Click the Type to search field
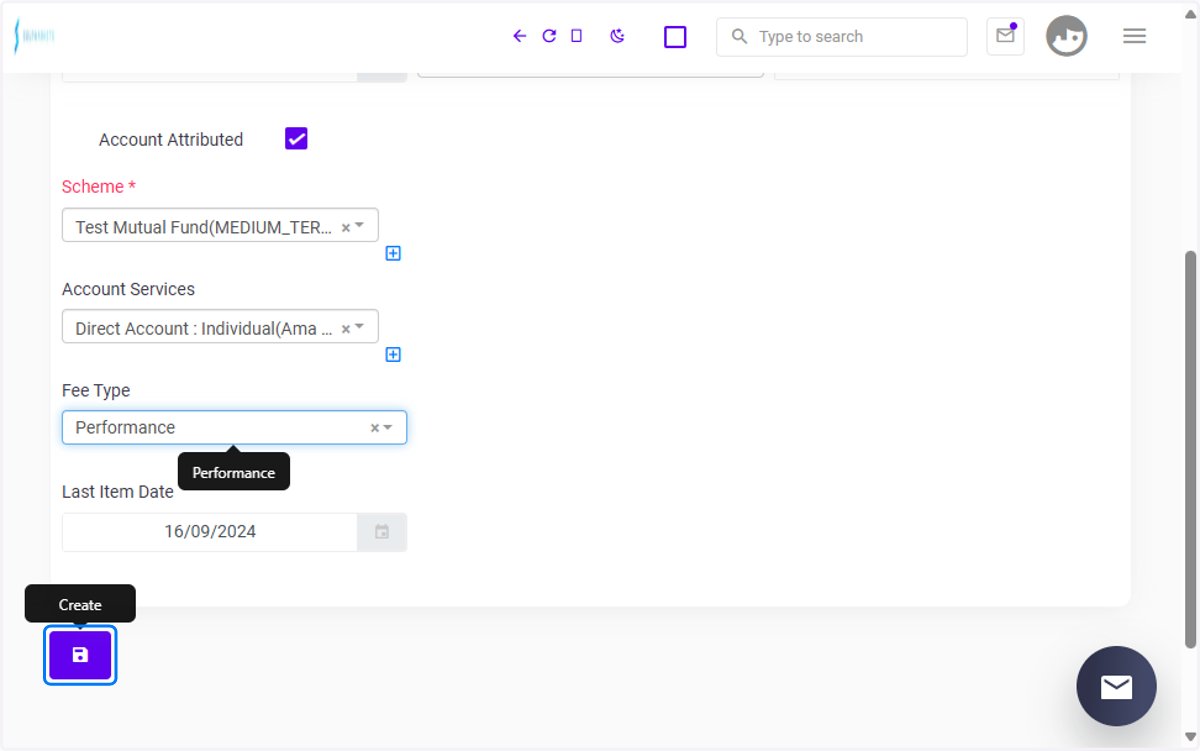1200x751 pixels. 842,37
